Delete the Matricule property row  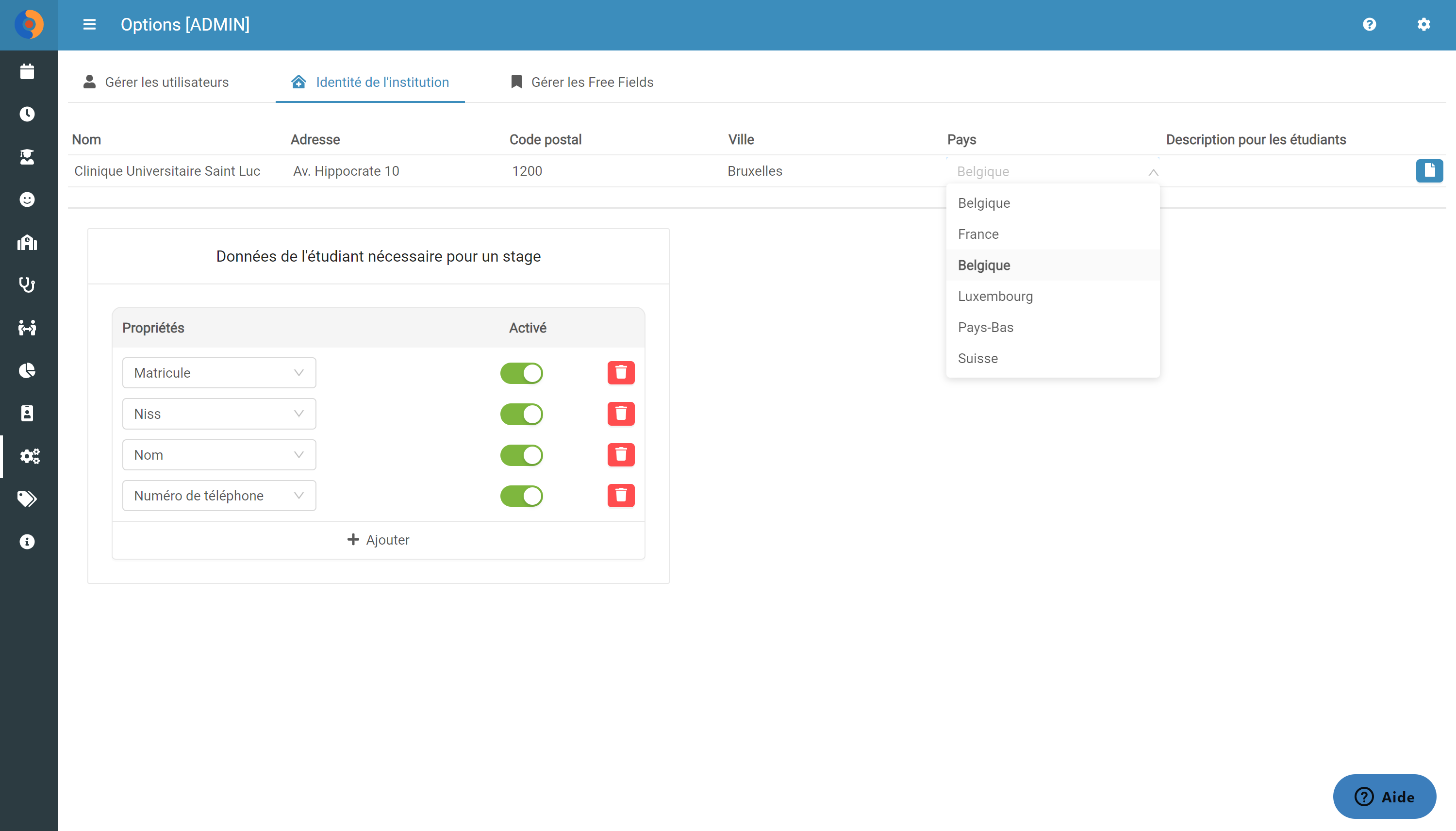621,373
